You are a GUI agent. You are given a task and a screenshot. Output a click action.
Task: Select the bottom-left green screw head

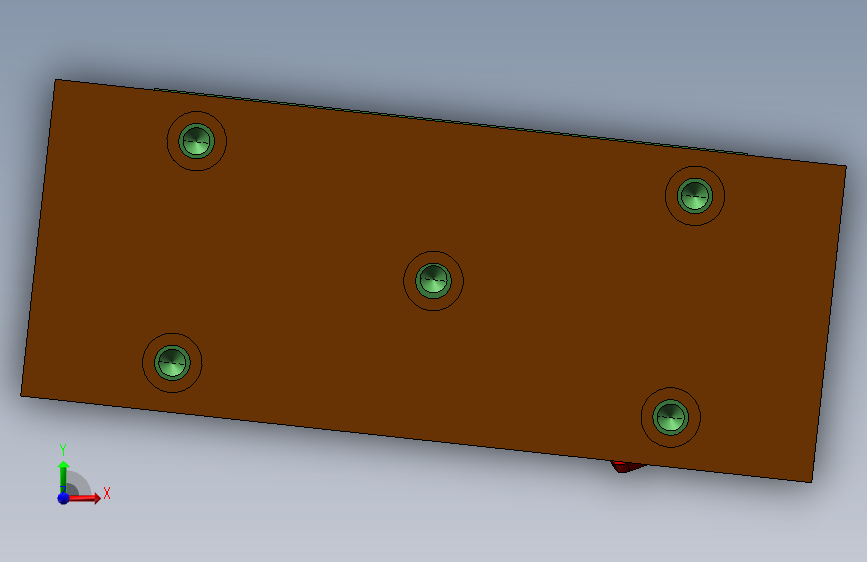(x=172, y=363)
